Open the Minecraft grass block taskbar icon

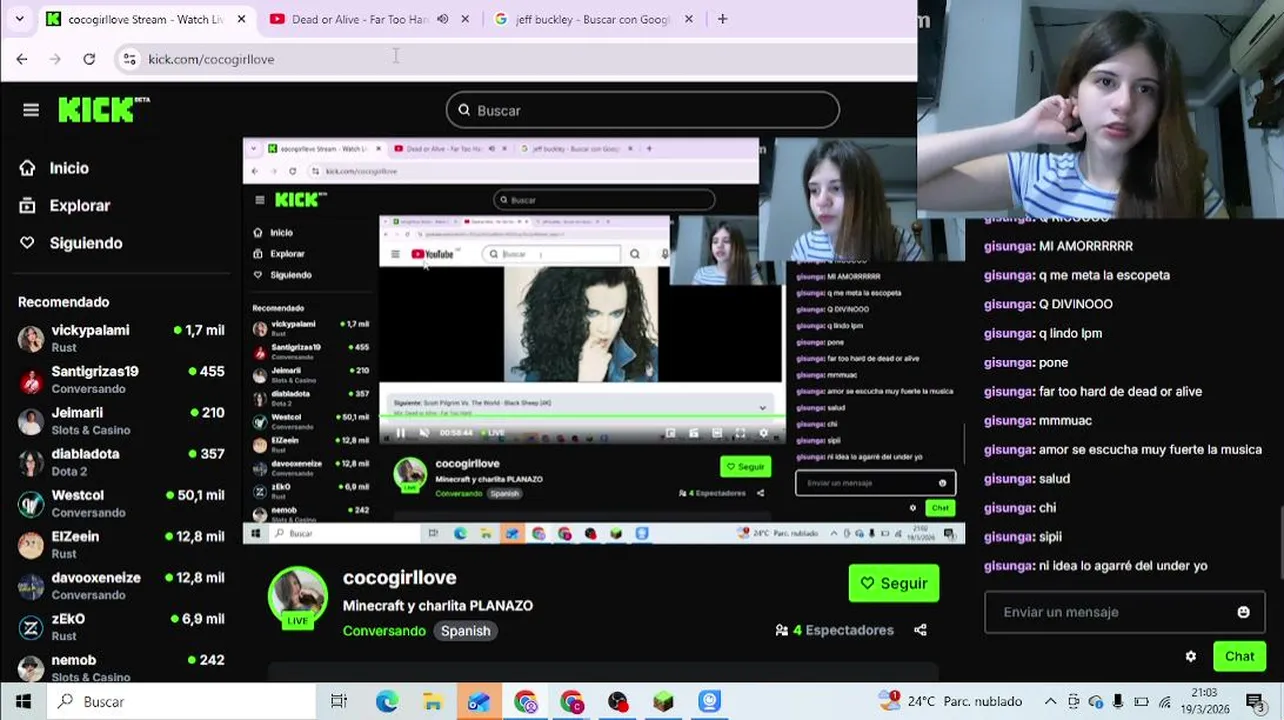coord(664,702)
